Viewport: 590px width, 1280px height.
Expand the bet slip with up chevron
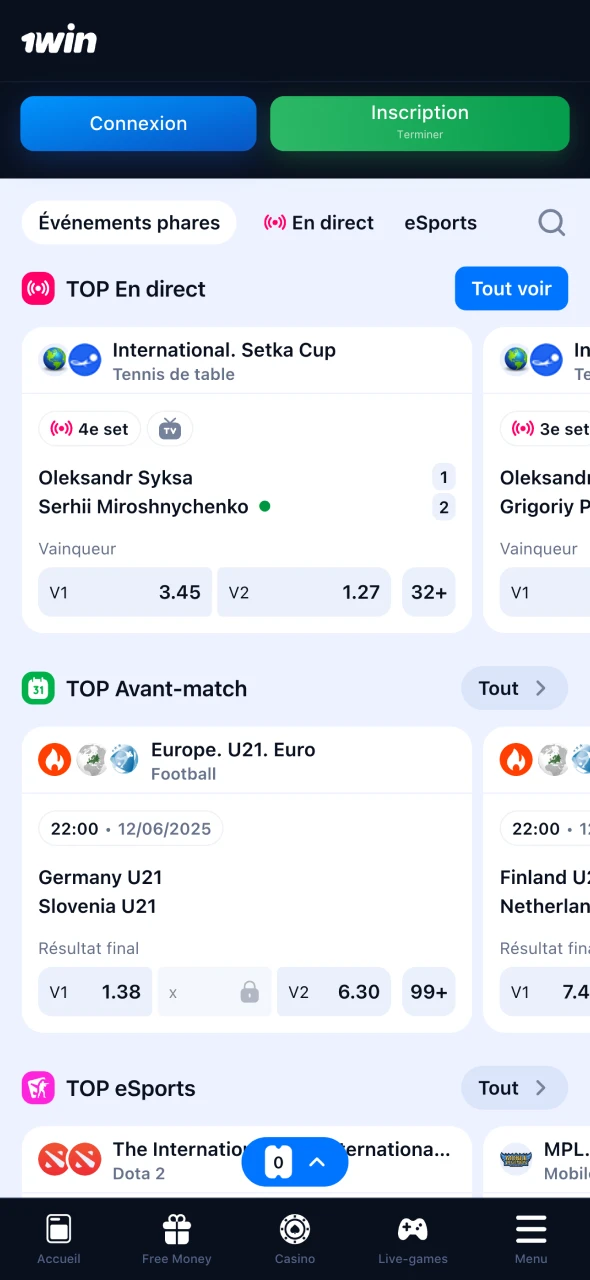coord(317,1162)
